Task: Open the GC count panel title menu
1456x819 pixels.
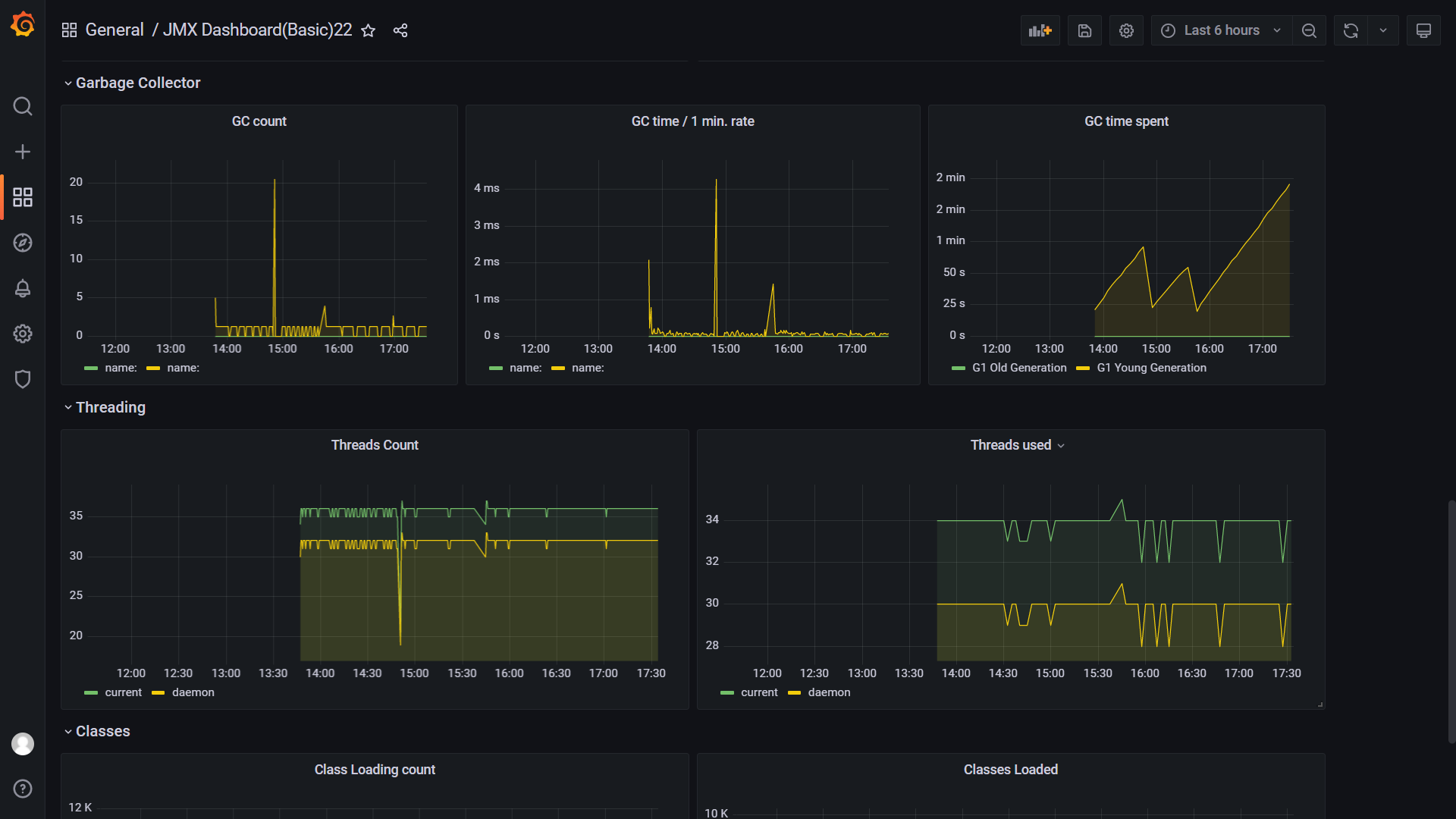Action: click(259, 121)
